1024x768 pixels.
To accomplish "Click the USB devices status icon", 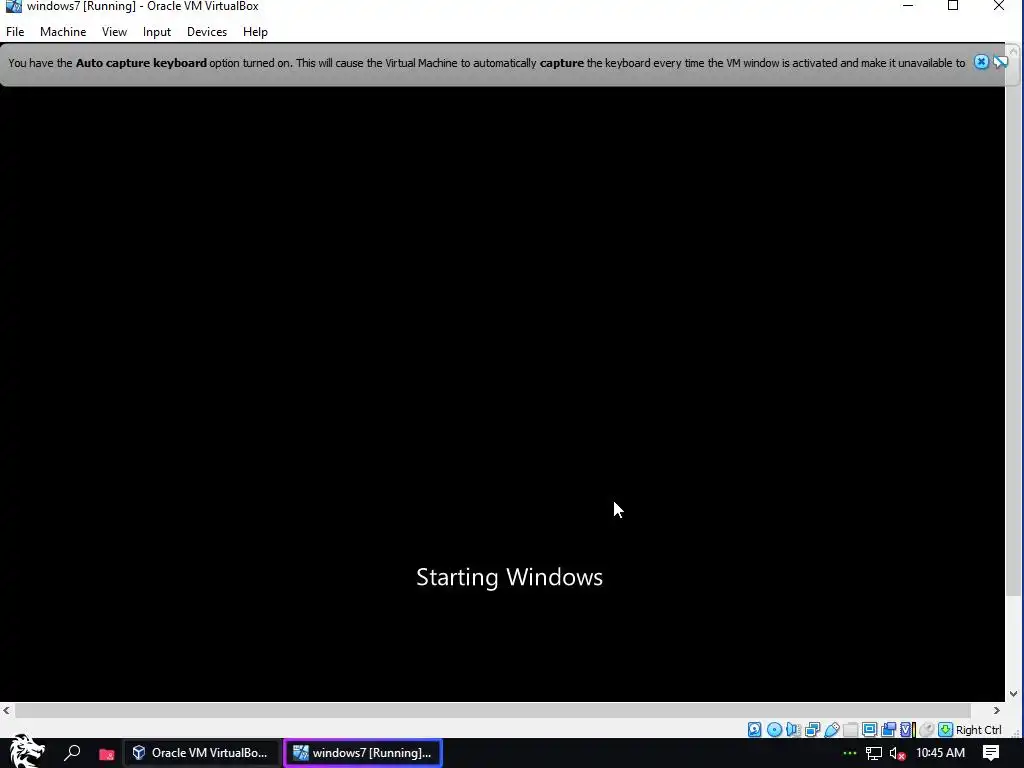I will pos(832,729).
